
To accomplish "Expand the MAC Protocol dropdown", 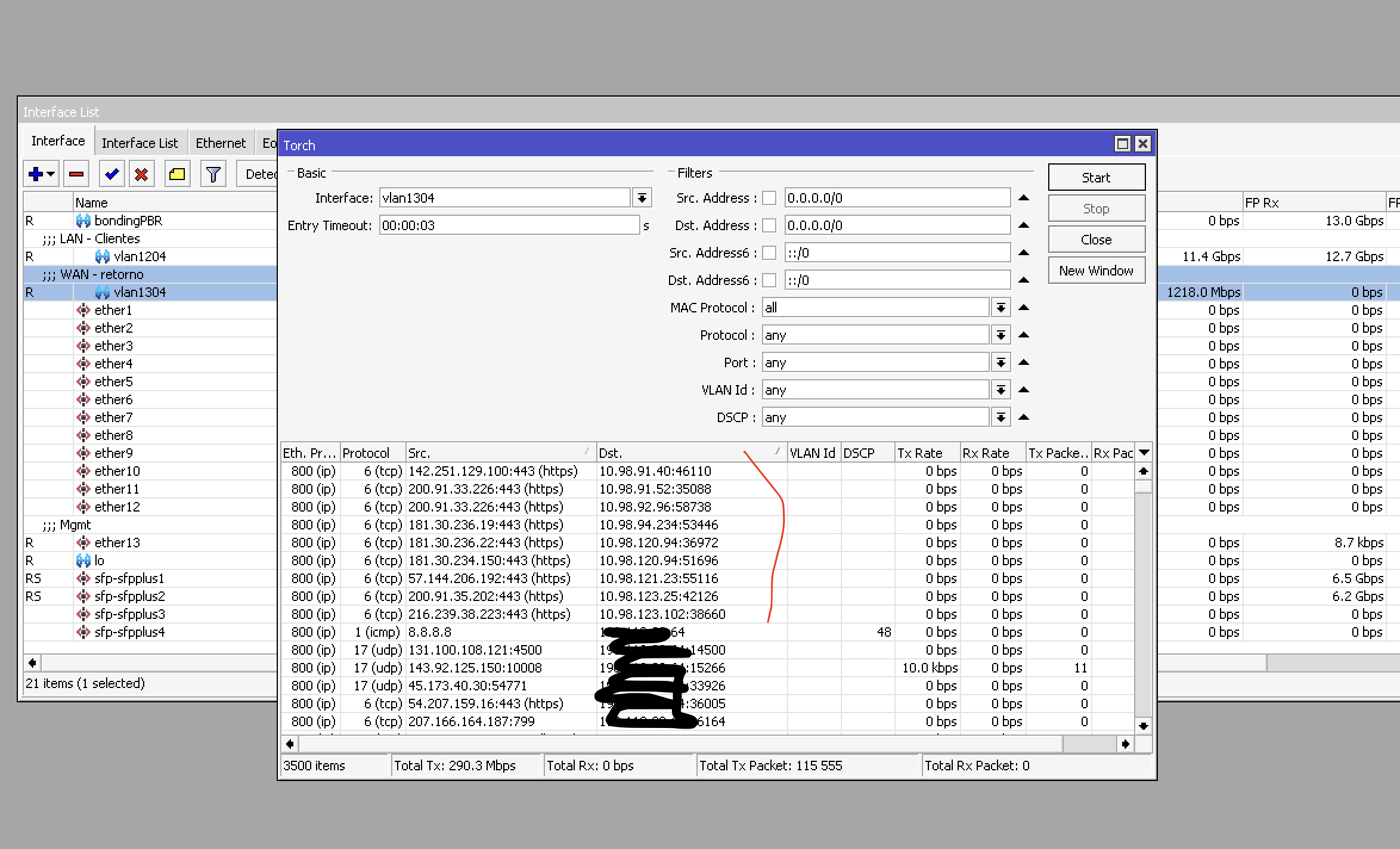I will (1001, 308).
